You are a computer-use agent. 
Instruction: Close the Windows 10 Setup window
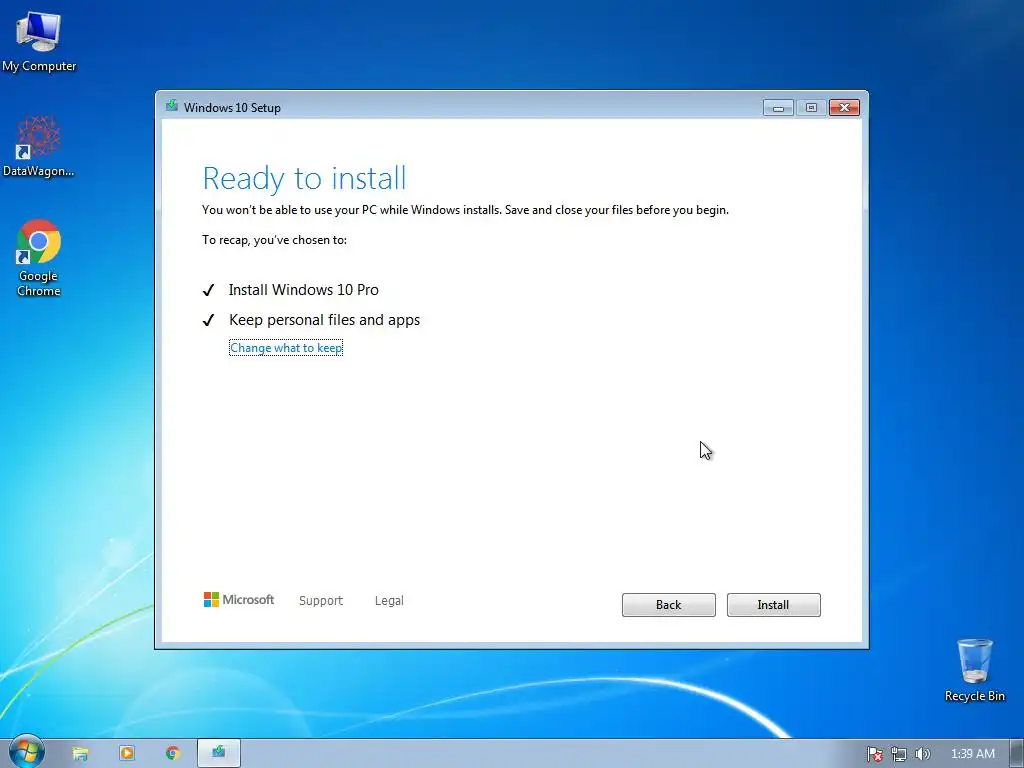point(844,108)
